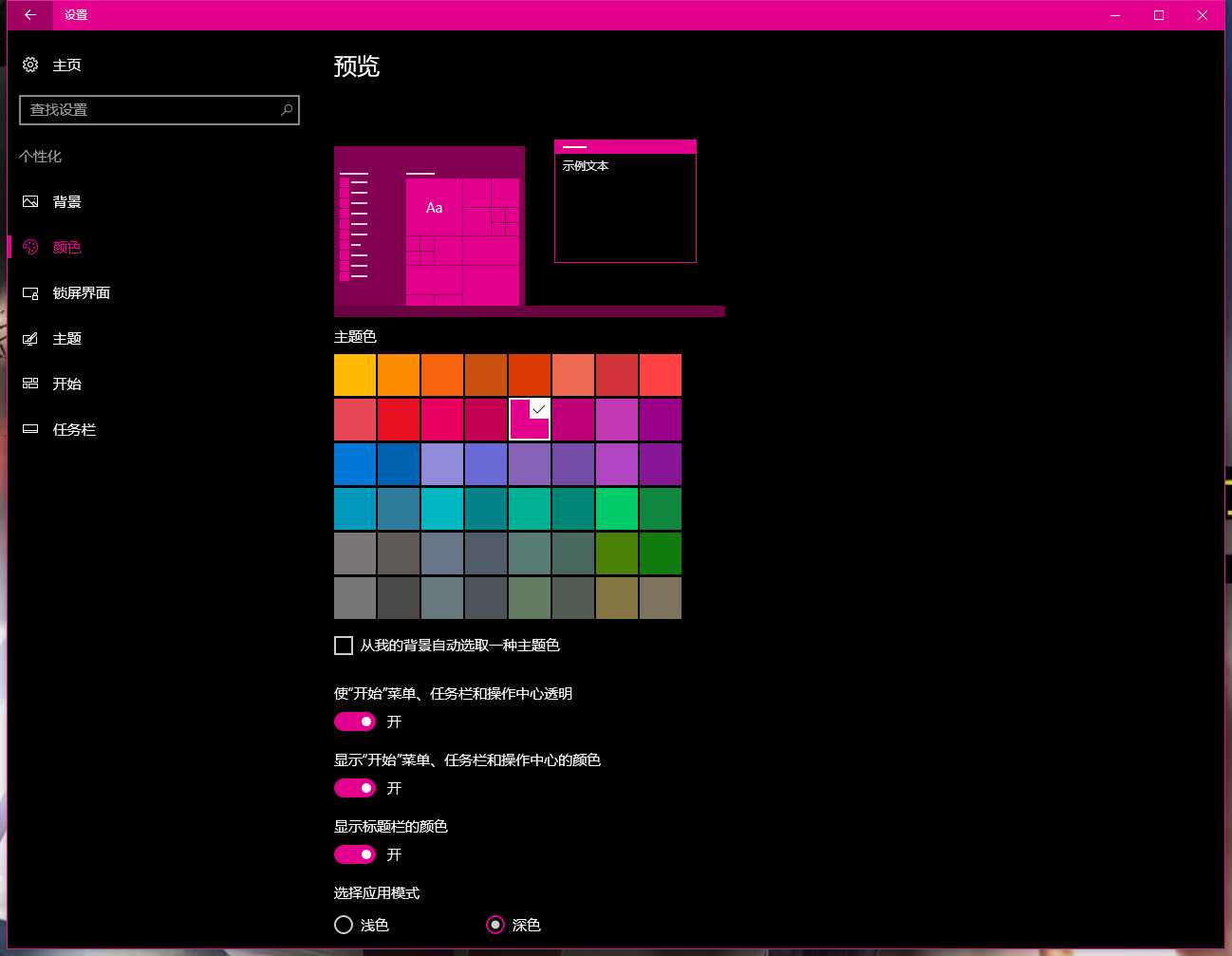Minimize the 设置 window
This screenshot has width=1232, height=956.
[x=1115, y=15]
